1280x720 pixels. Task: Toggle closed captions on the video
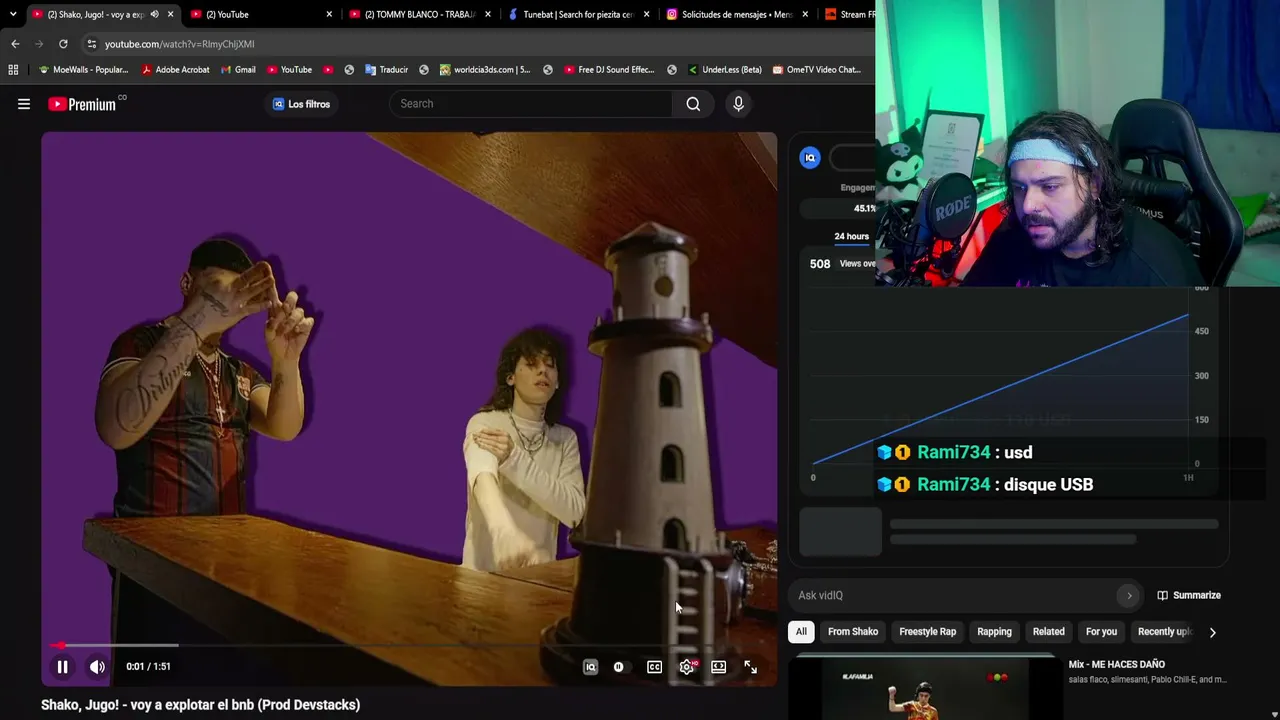[x=654, y=667]
